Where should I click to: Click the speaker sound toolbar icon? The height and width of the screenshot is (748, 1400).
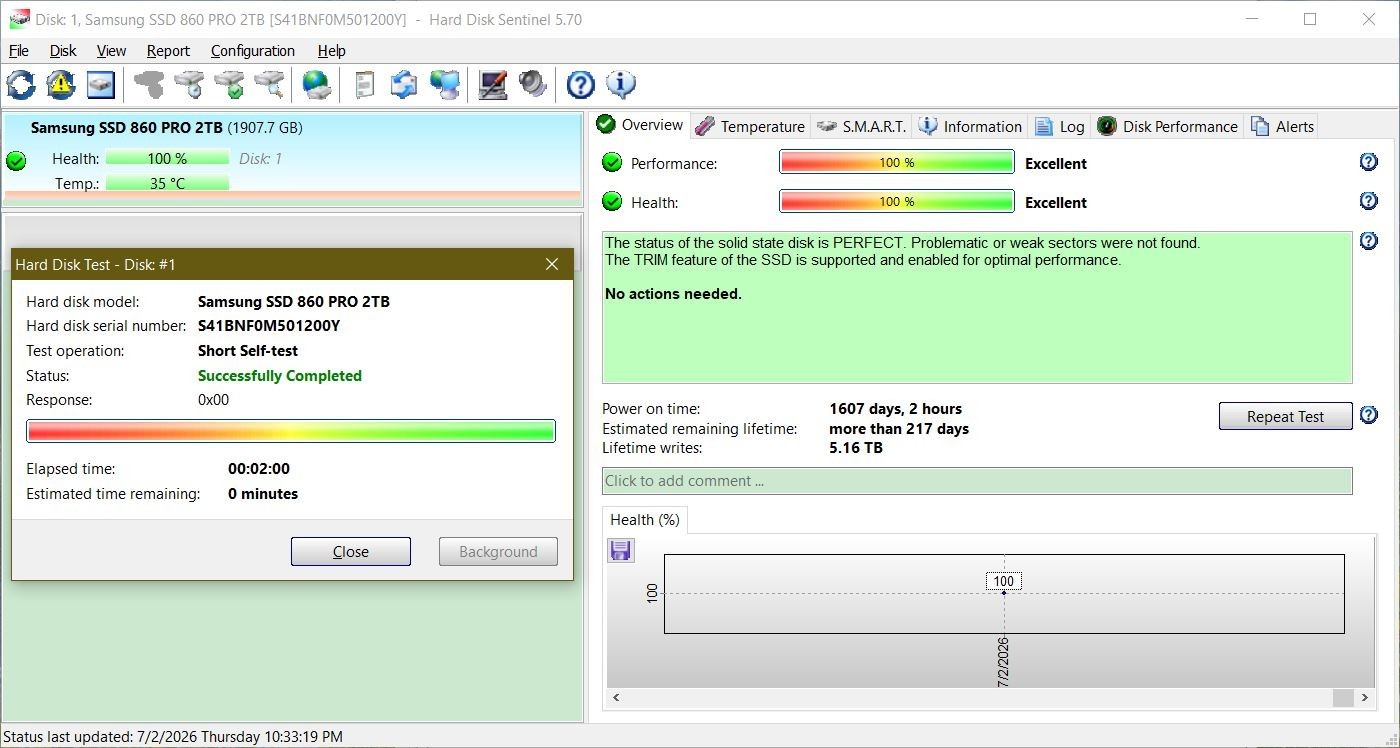click(532, 85)
